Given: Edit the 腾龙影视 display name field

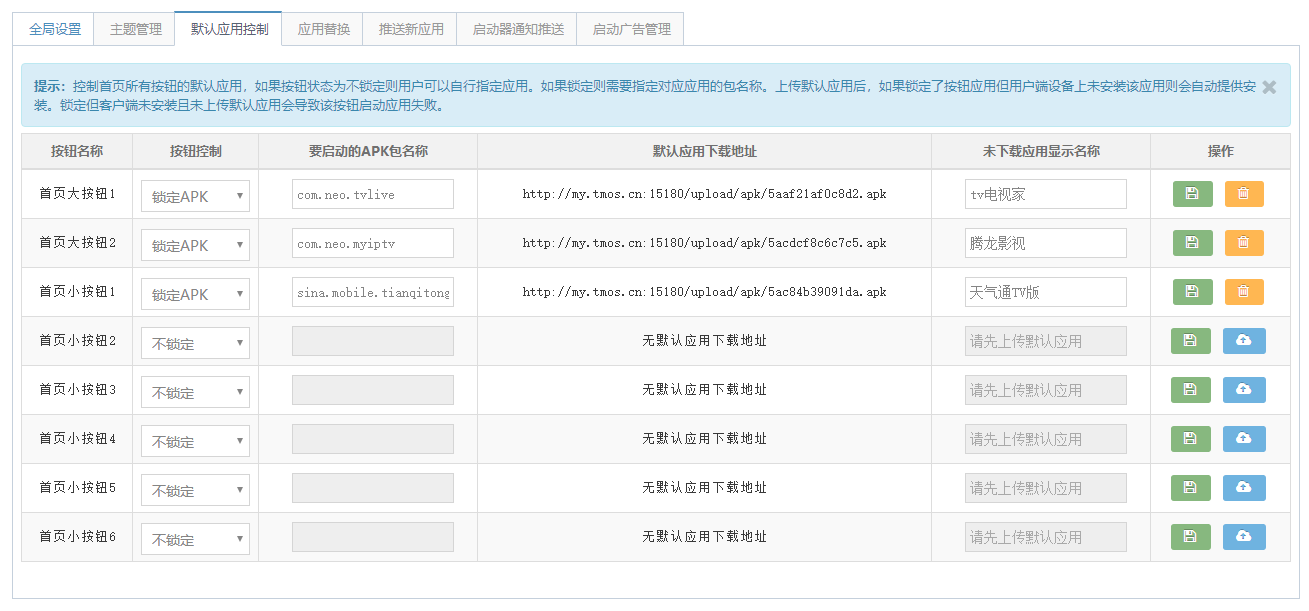Looking at the screenshot, I should (x=1045, y=243).
